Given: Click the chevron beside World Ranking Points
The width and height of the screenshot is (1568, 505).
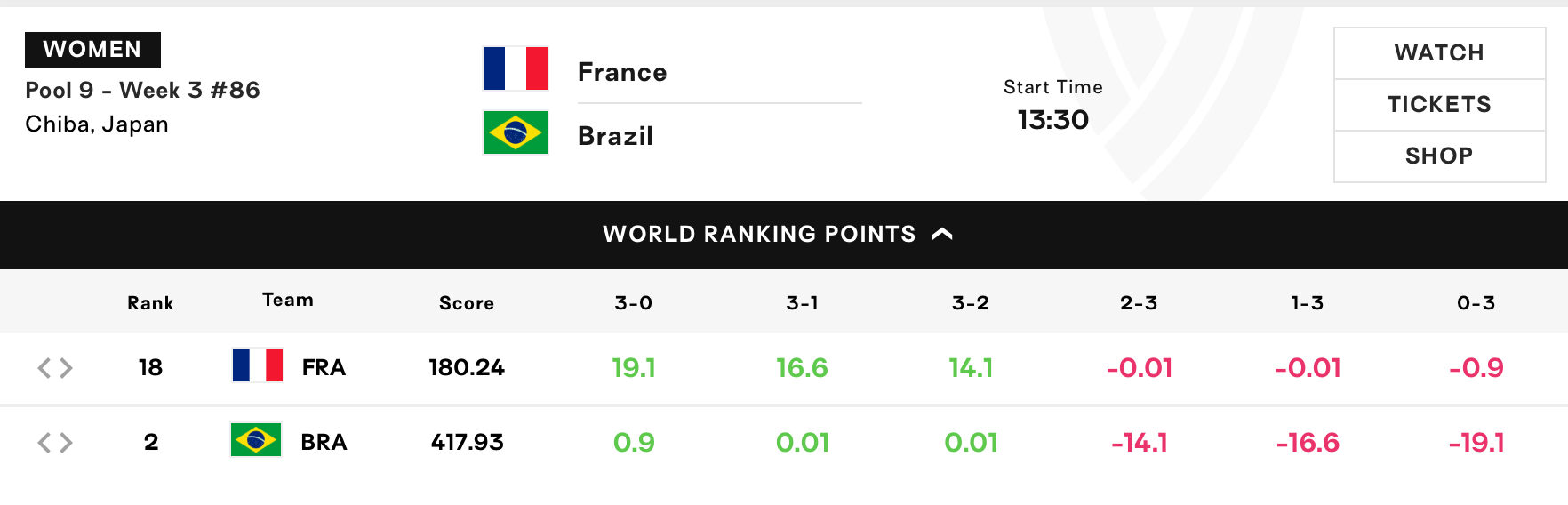Looking at the screenshot, I should (942, 234).
